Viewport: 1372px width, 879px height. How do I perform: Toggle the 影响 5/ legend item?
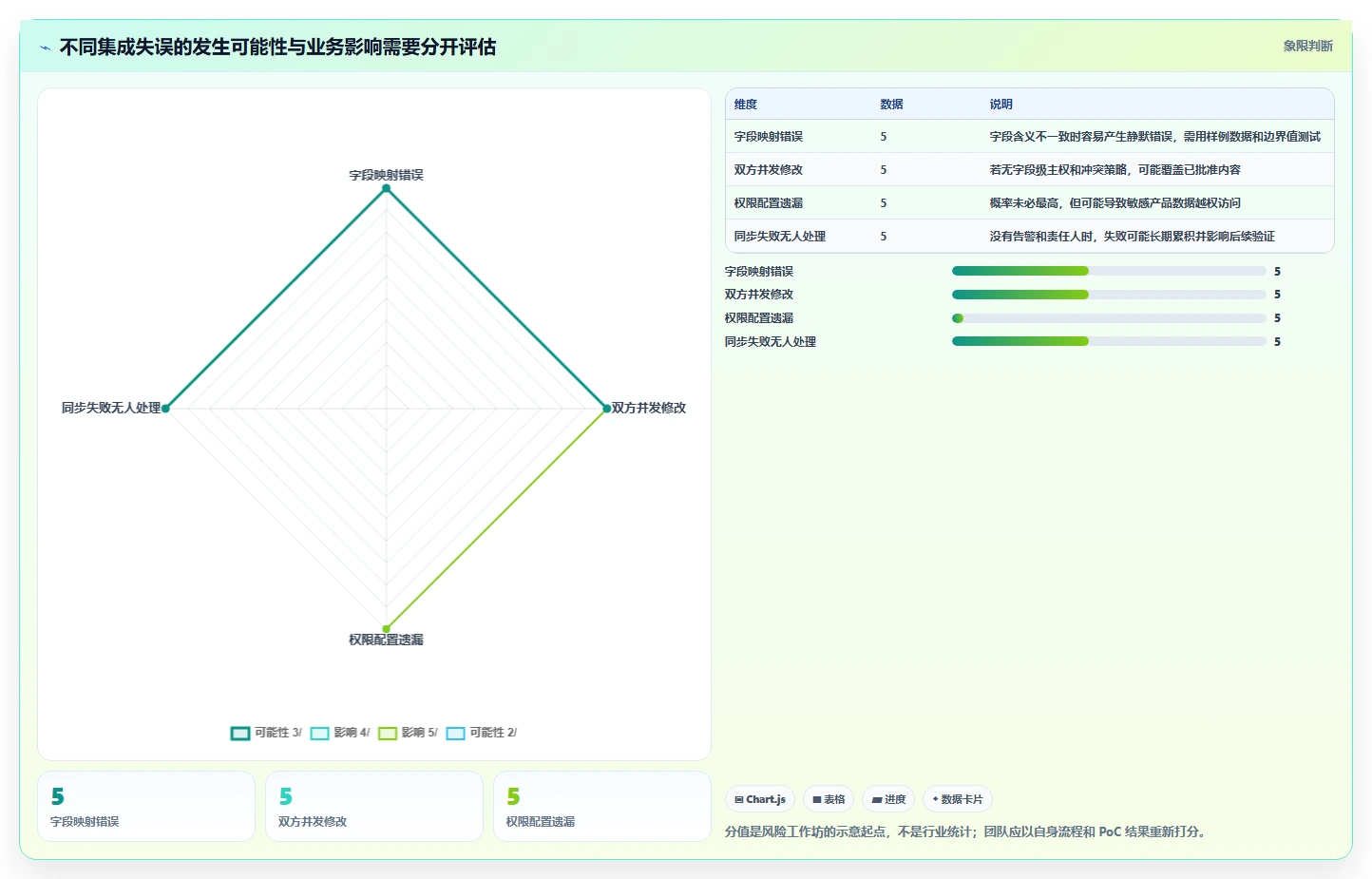coord(408,733)
